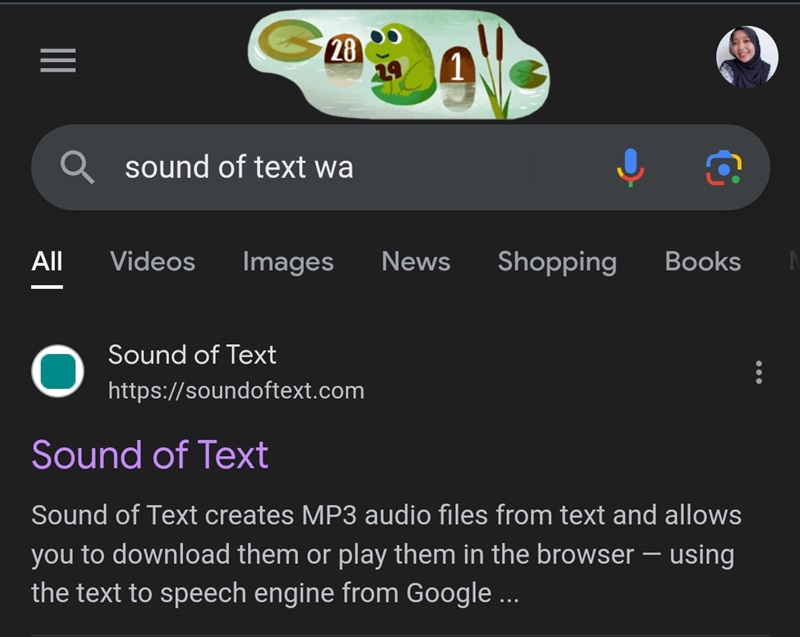800x637 pixels.
Task: Click the magnifying glass search icon
Action: point(77,167)
